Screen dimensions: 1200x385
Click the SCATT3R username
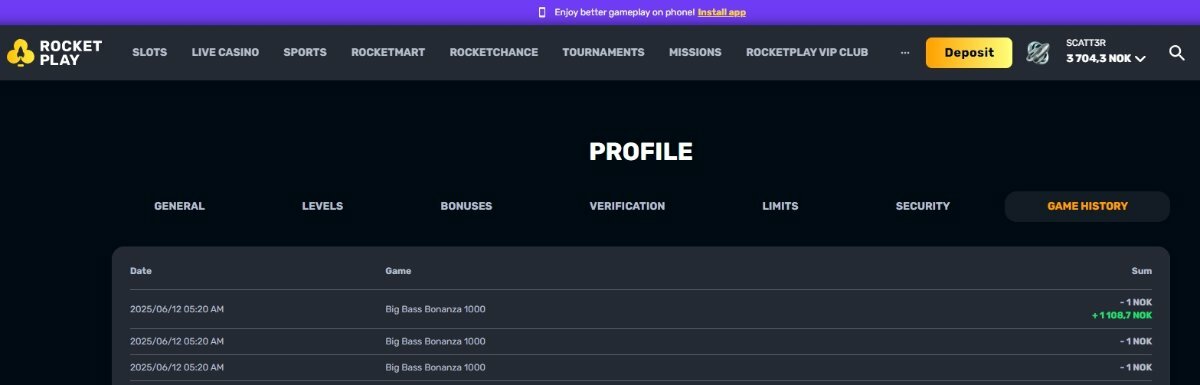[1086, 42]
